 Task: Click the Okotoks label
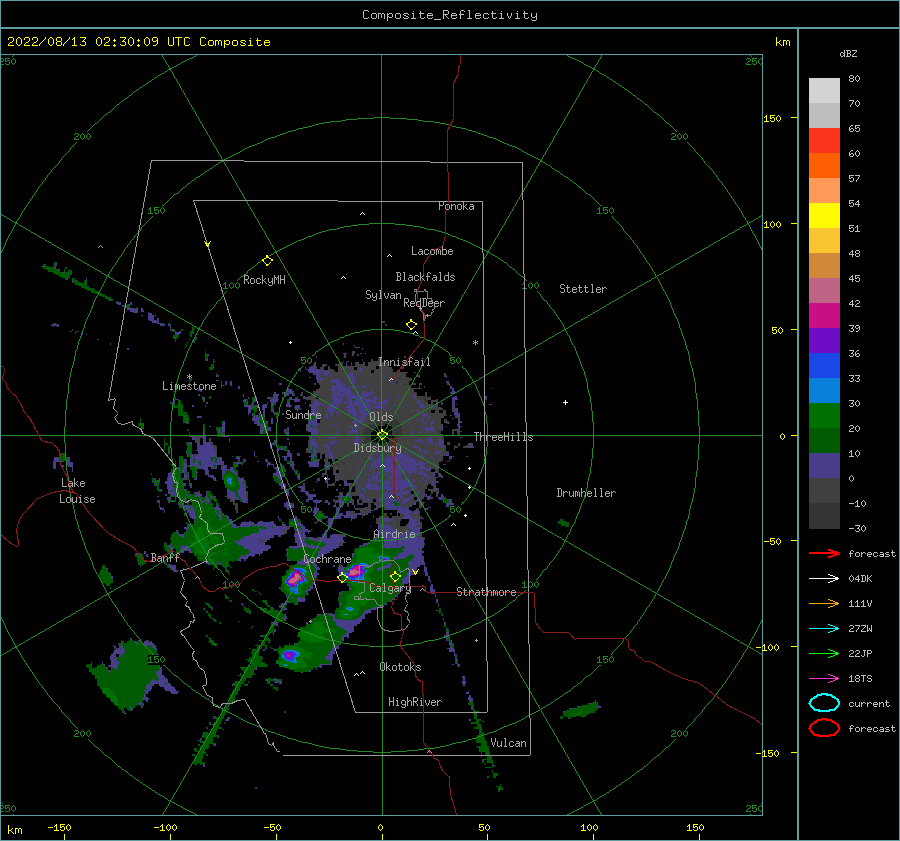(x=400, y=667)
